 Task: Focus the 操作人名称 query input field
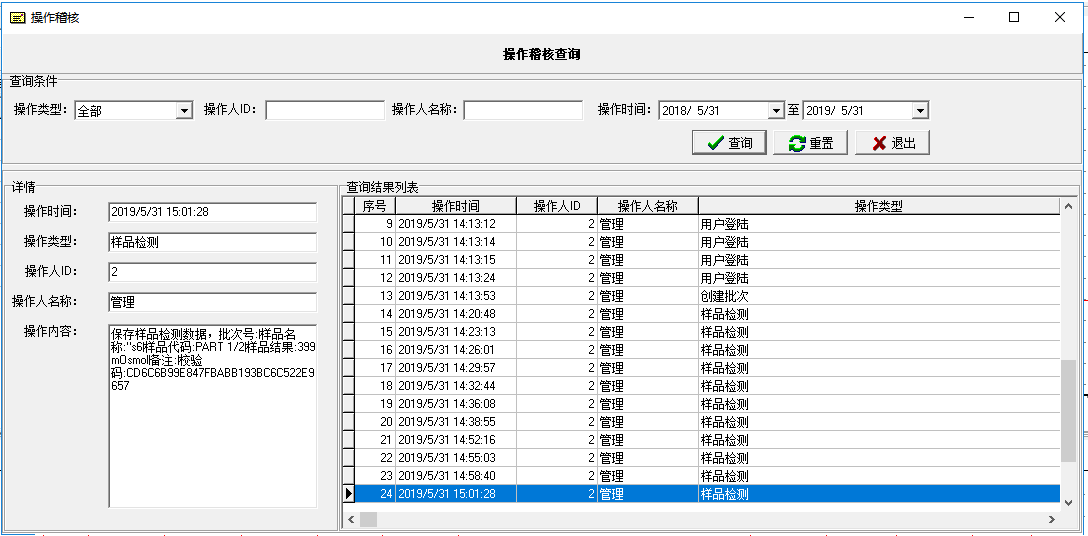[522, 110]
